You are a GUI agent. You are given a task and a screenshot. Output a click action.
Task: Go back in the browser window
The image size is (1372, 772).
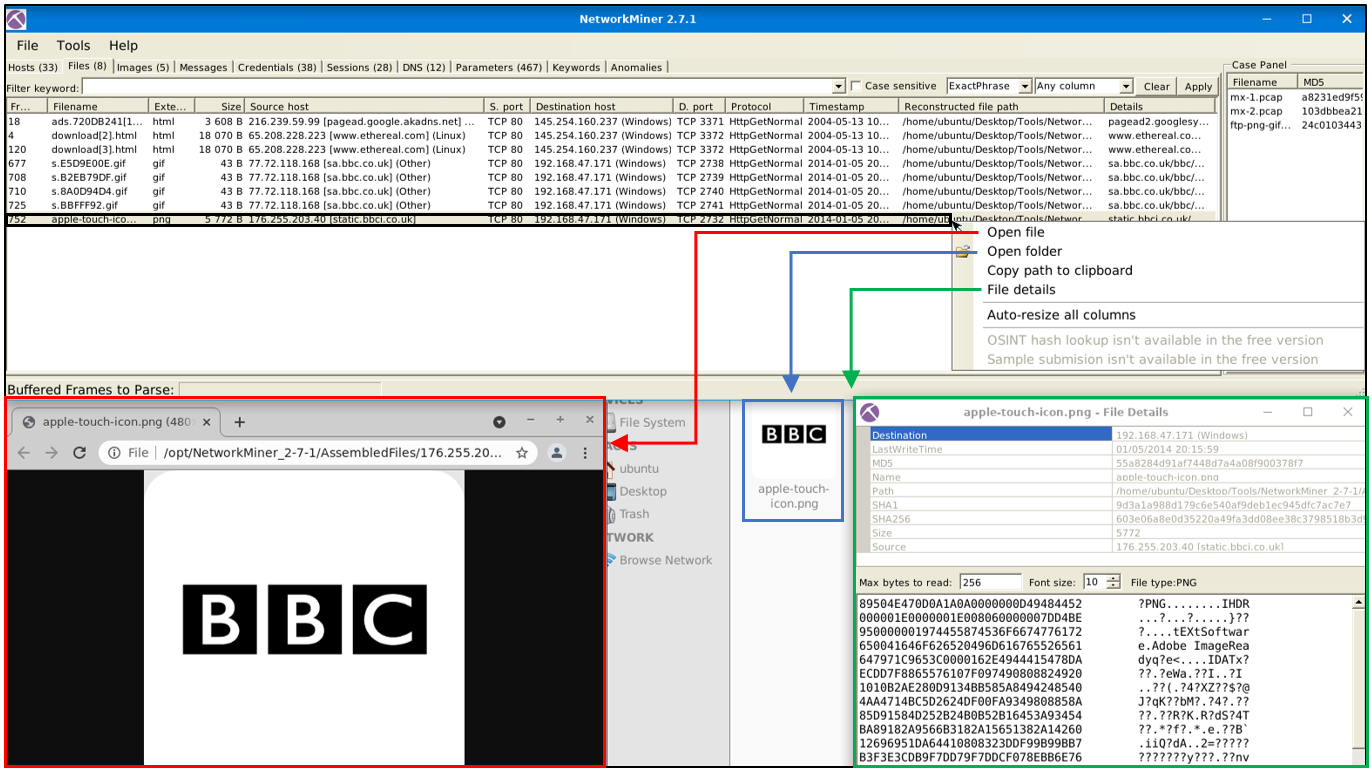point(25,453)
